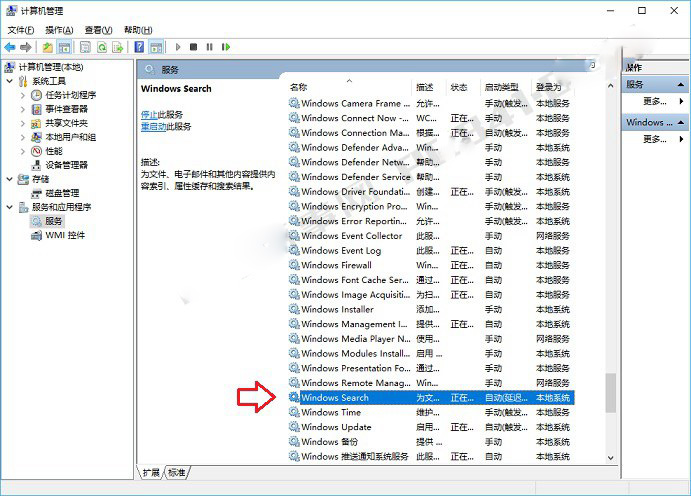Click the 停止 service link

pyautogui.click(x=149, y=115)
